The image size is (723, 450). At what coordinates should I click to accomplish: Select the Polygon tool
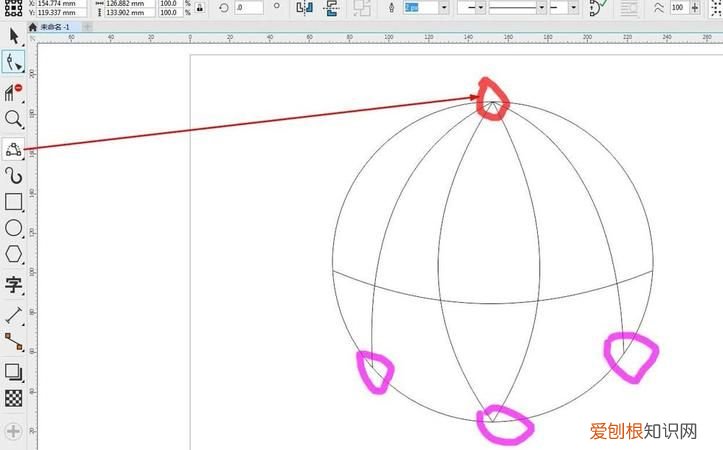tap(13, 255)
